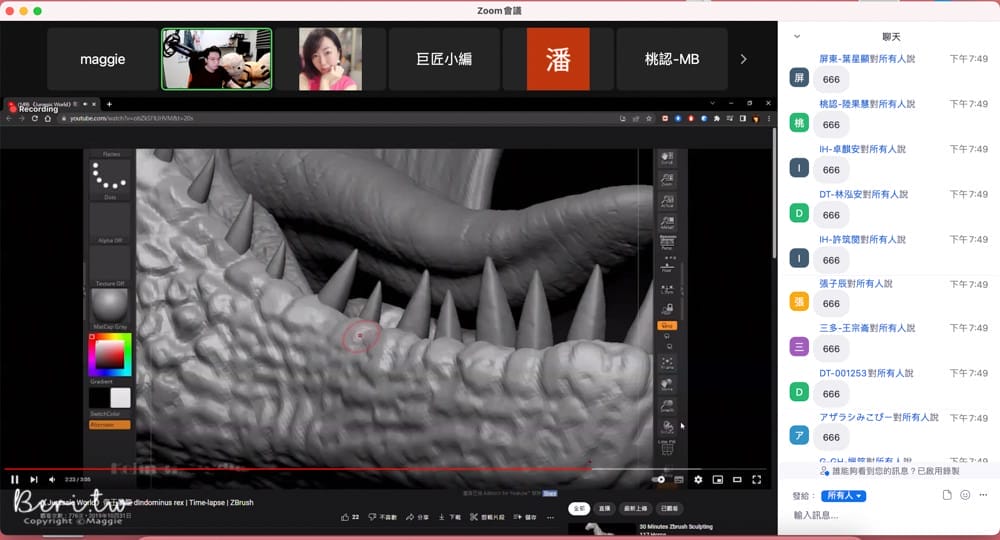Screen dimensions: 1000x540
Task: Show more participants with right arrow
Action: [743, 59]
